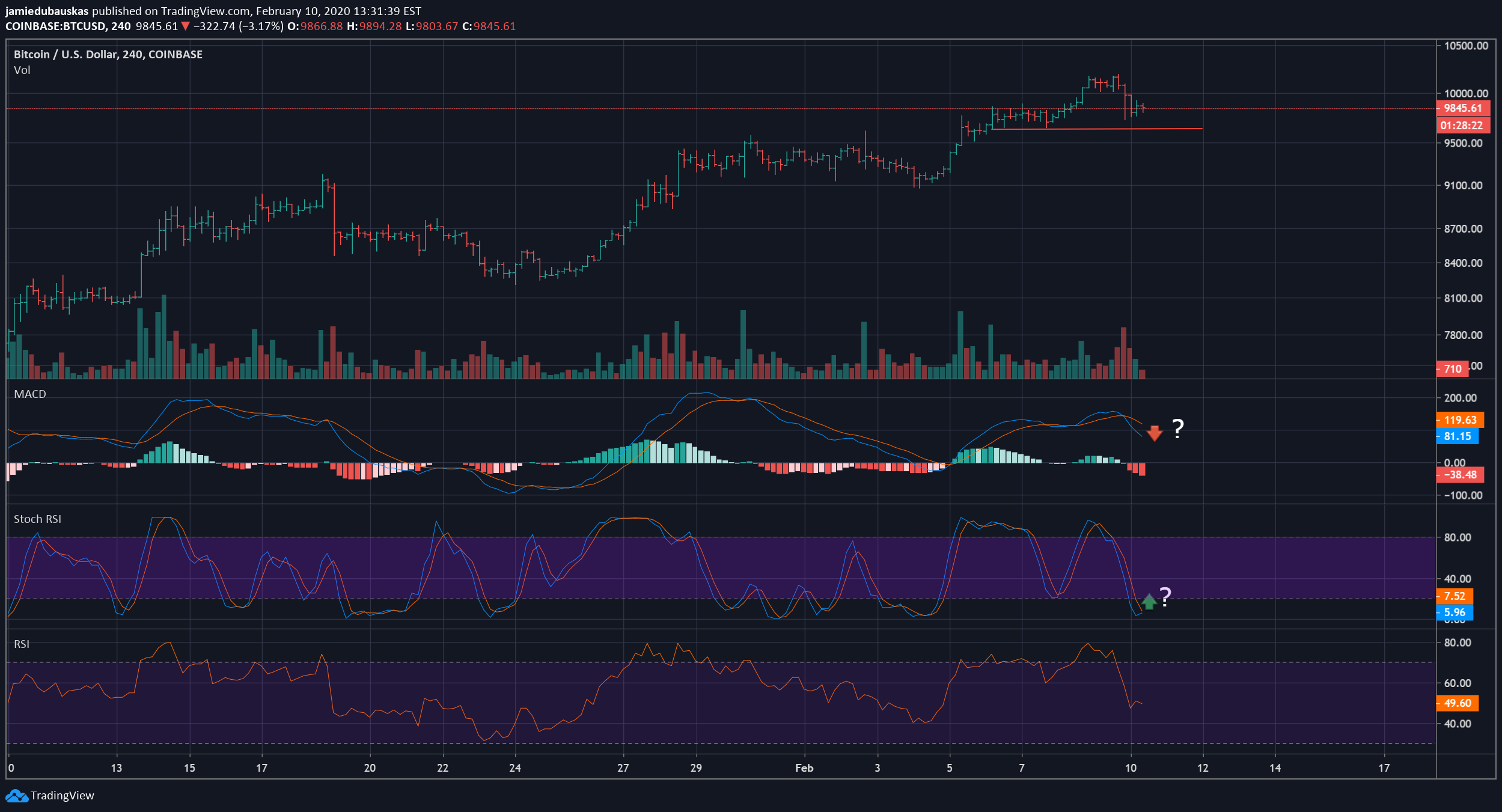Click the countdown timer label 01:28:22
1502x812 pixels.
coord(1462,126)
